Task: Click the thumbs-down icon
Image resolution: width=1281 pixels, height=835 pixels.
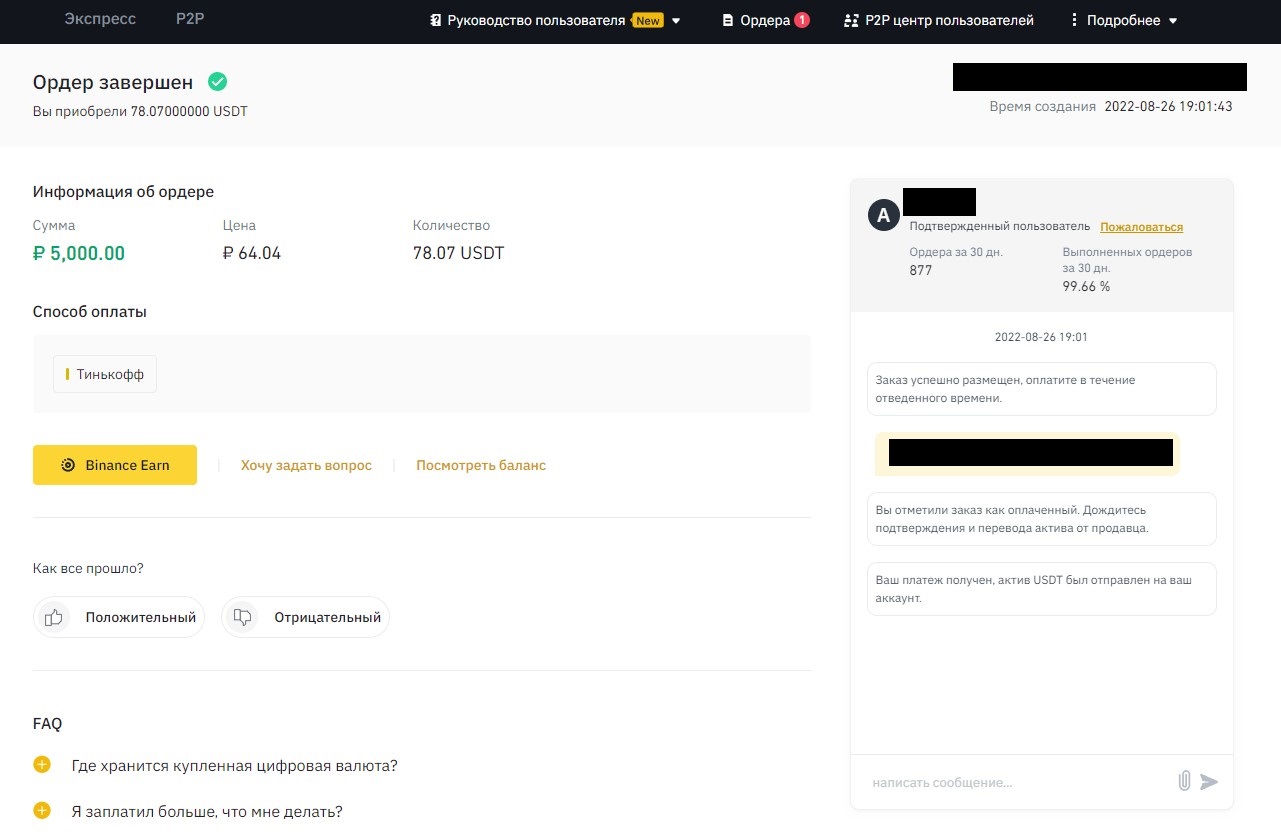Action: click(242, 617)
